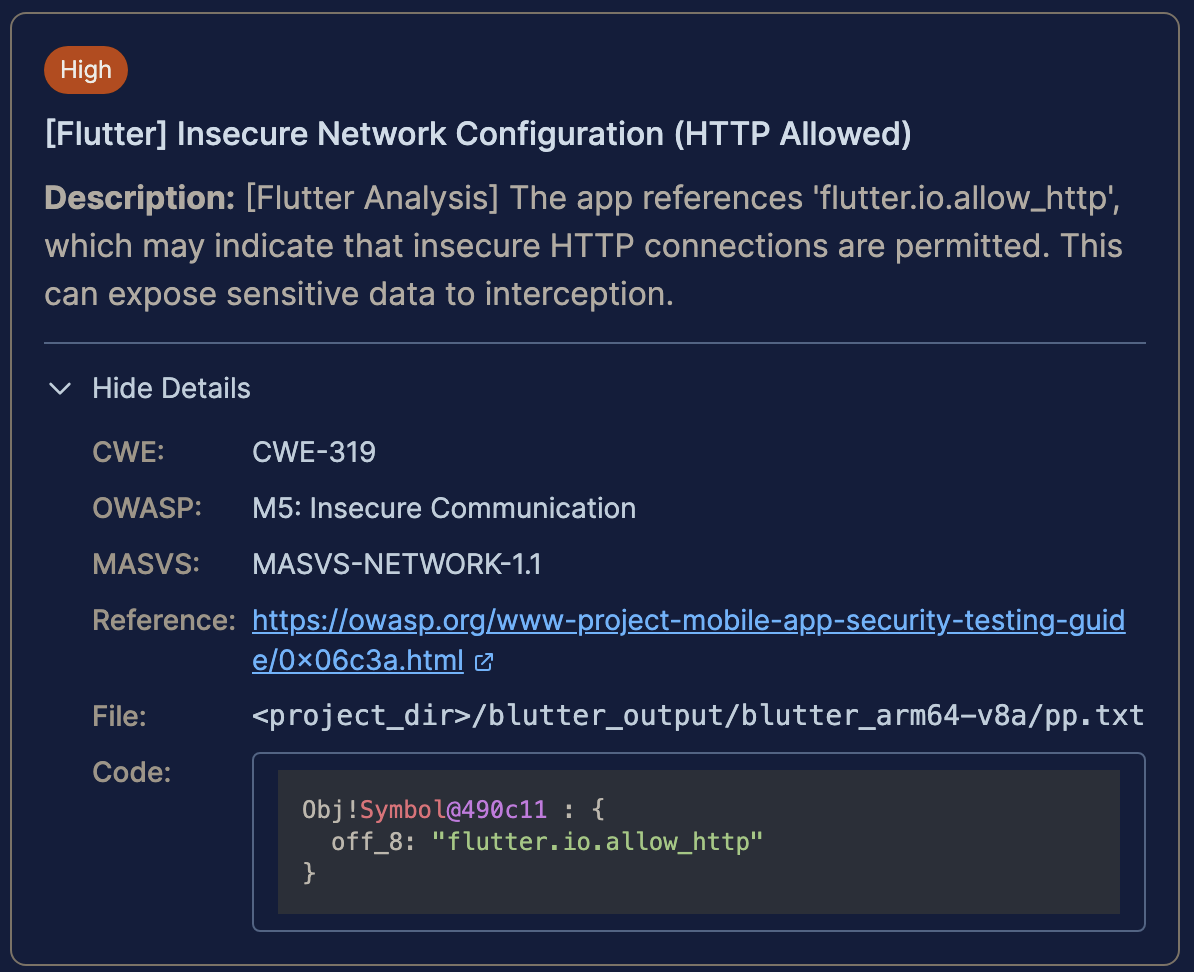Select the Insecure Network Configuration finding title
The width and height of the screenshot is (1194, 972).
[x=478, y=134]
